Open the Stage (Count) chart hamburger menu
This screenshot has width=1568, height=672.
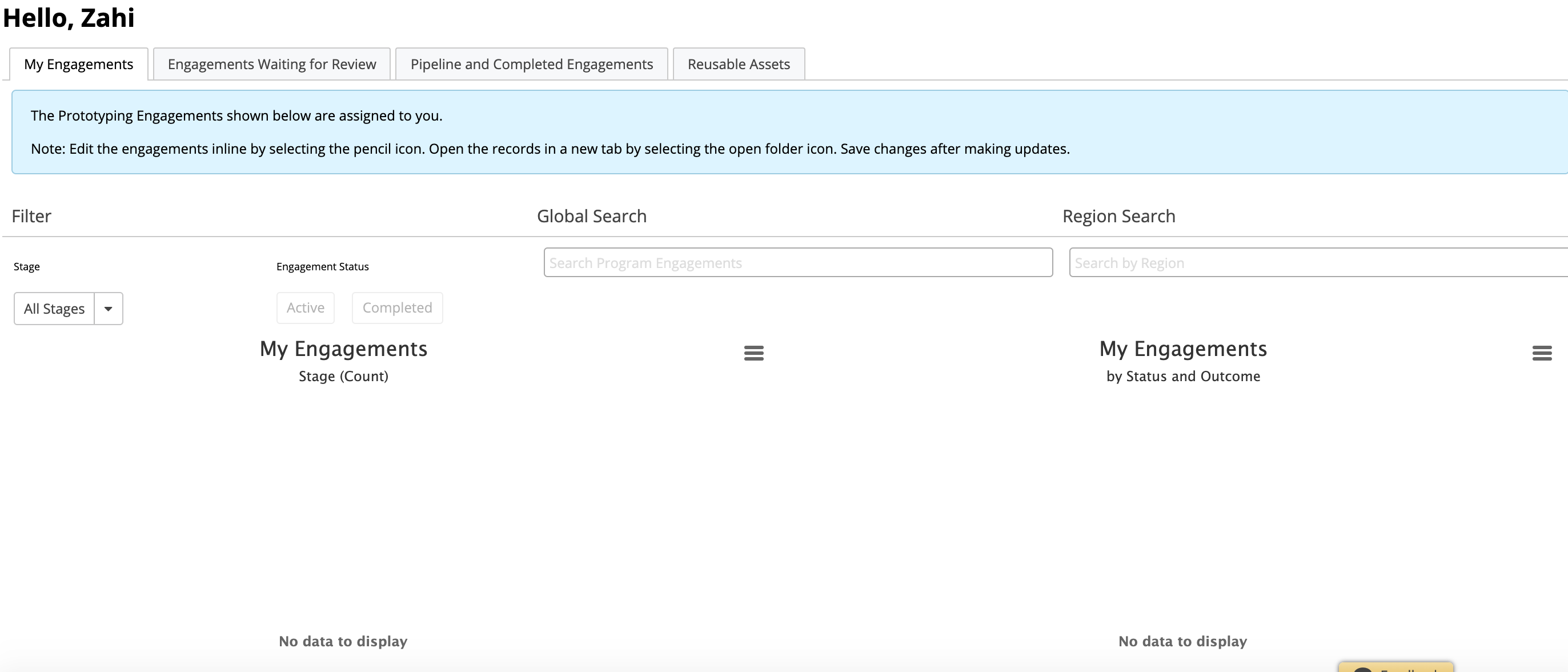[753, 353]
